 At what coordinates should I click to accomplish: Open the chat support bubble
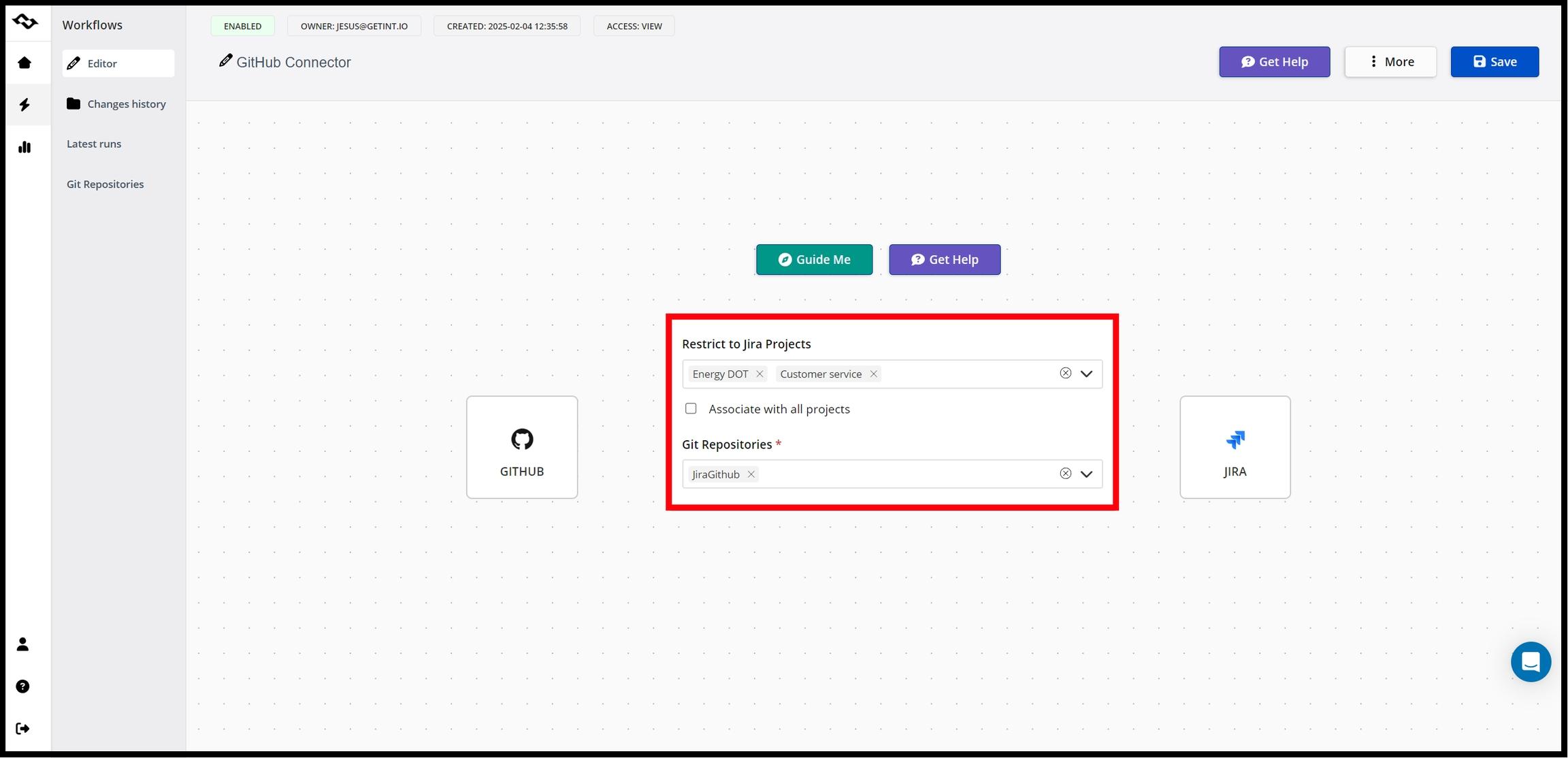[x=1531, y=662]
